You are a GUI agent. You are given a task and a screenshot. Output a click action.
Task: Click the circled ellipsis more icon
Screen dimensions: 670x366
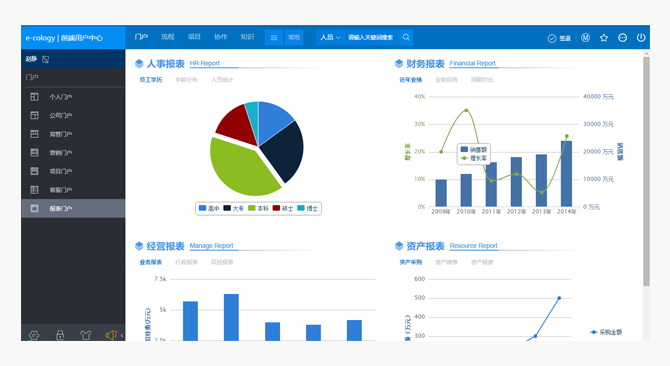pyautogui.click(x=623, y=38)
